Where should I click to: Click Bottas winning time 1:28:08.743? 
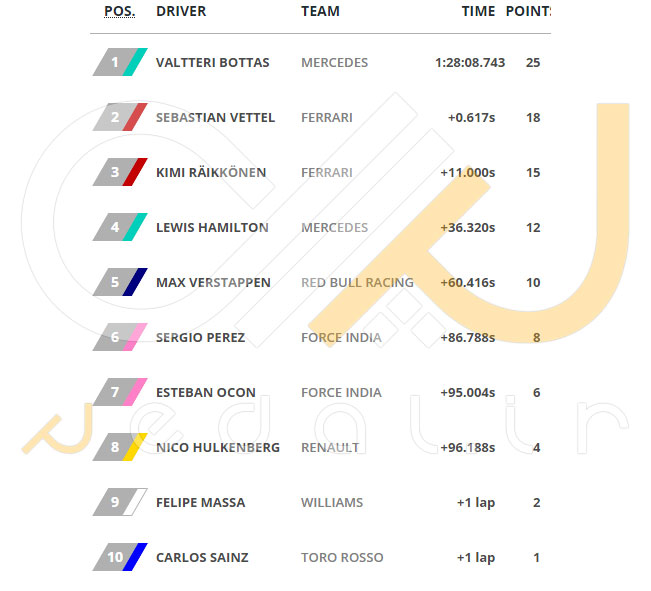point(470,62)
